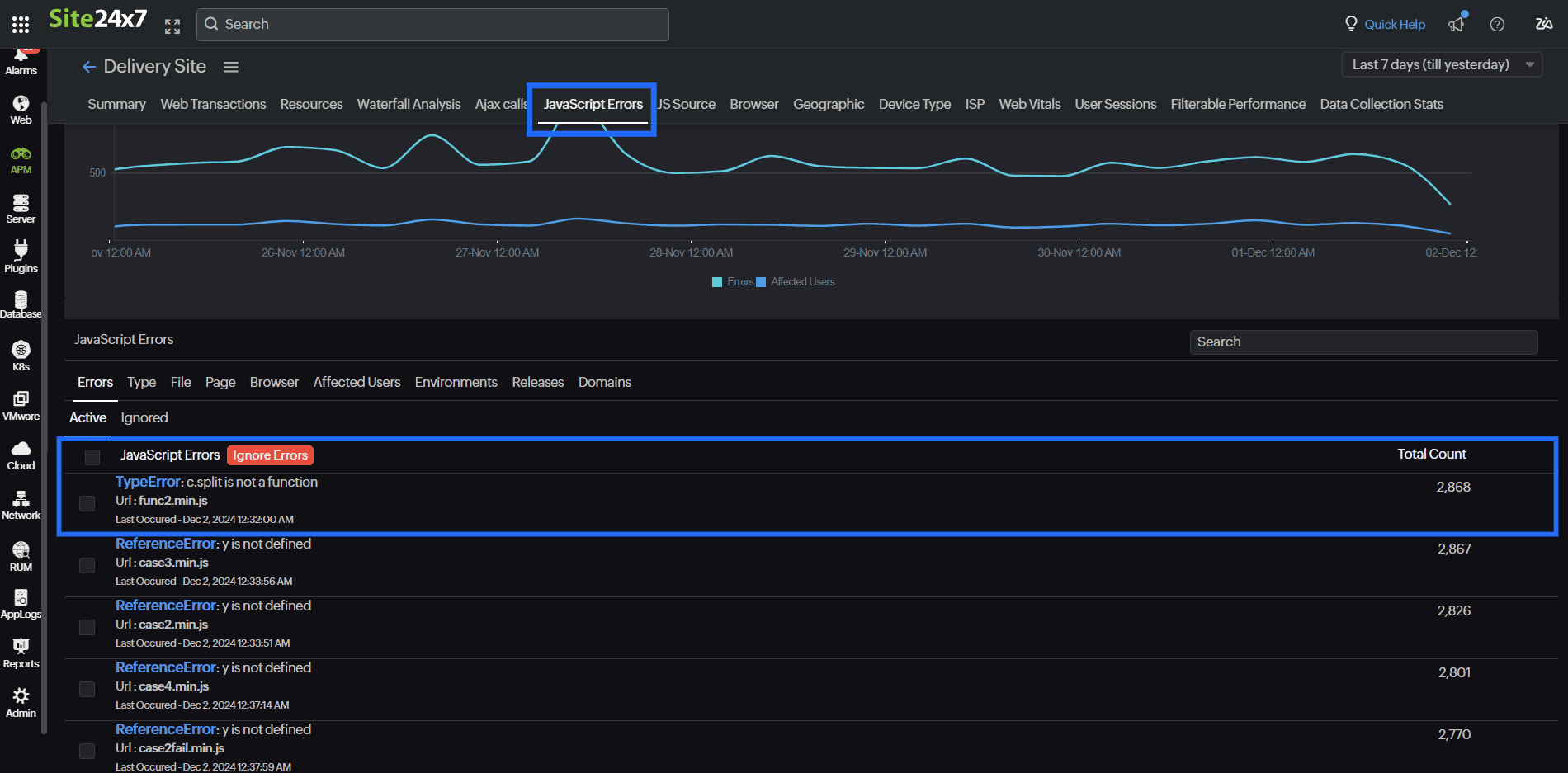The width and height of the screenshot is (1568, 773).
Task: Select the Releases sub-tab
Action: tap(537, 382)
